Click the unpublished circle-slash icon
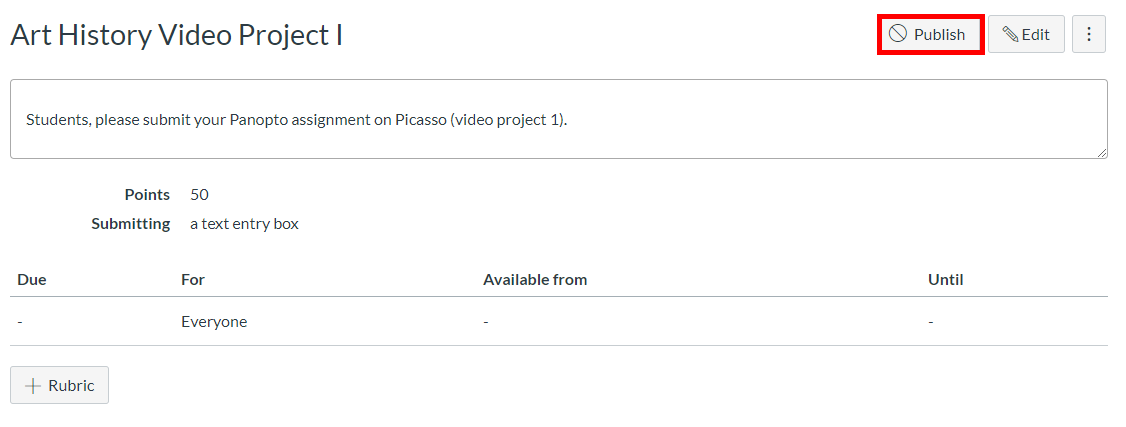Screen dimensions: 1126x427 click(x=898, y=34)
